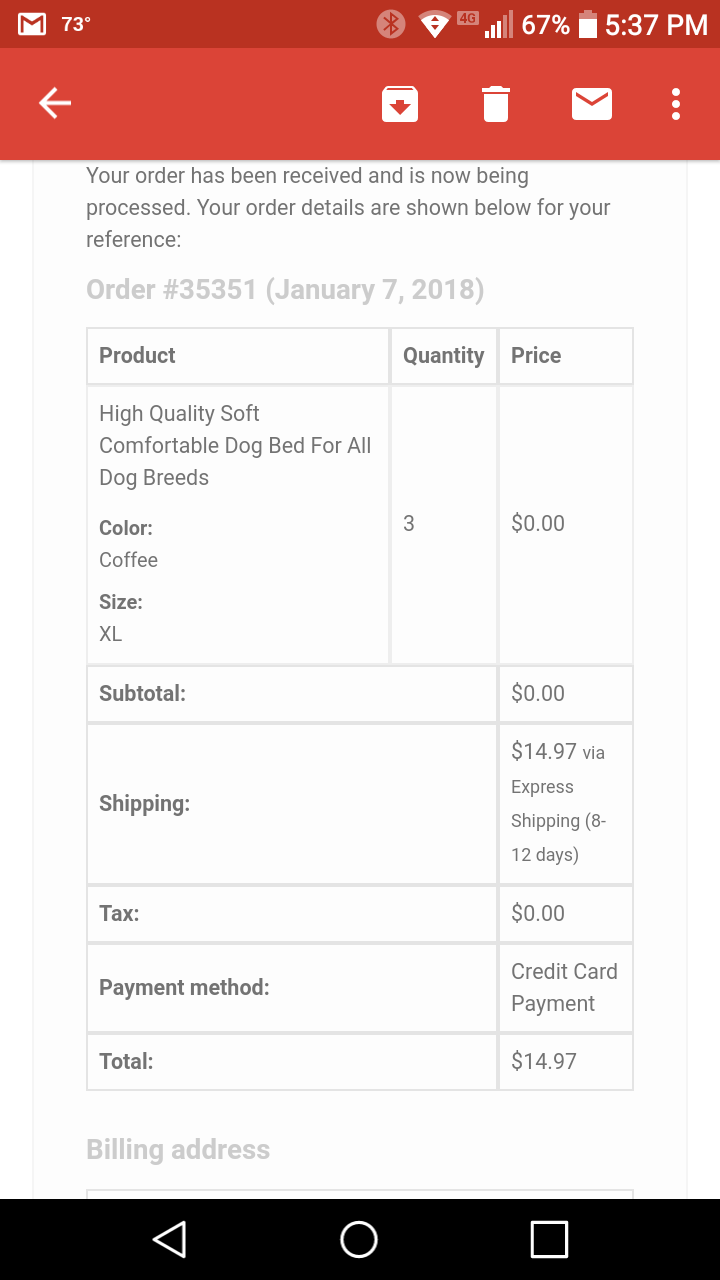Tap the Bluetooth status icon

tap(390, 24)
